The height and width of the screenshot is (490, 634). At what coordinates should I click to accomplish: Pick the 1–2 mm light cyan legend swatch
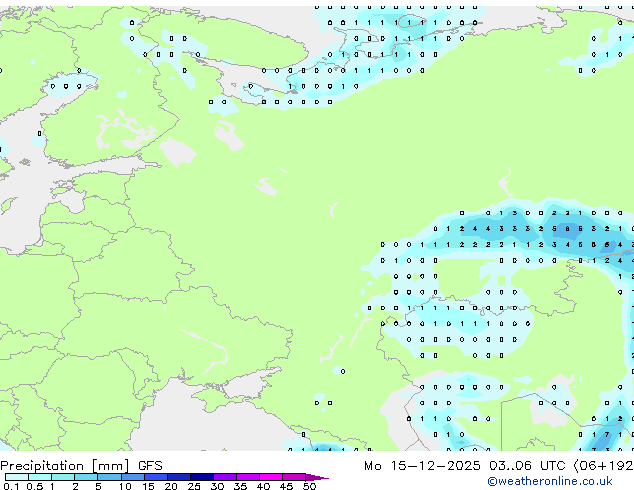point(63,477)
